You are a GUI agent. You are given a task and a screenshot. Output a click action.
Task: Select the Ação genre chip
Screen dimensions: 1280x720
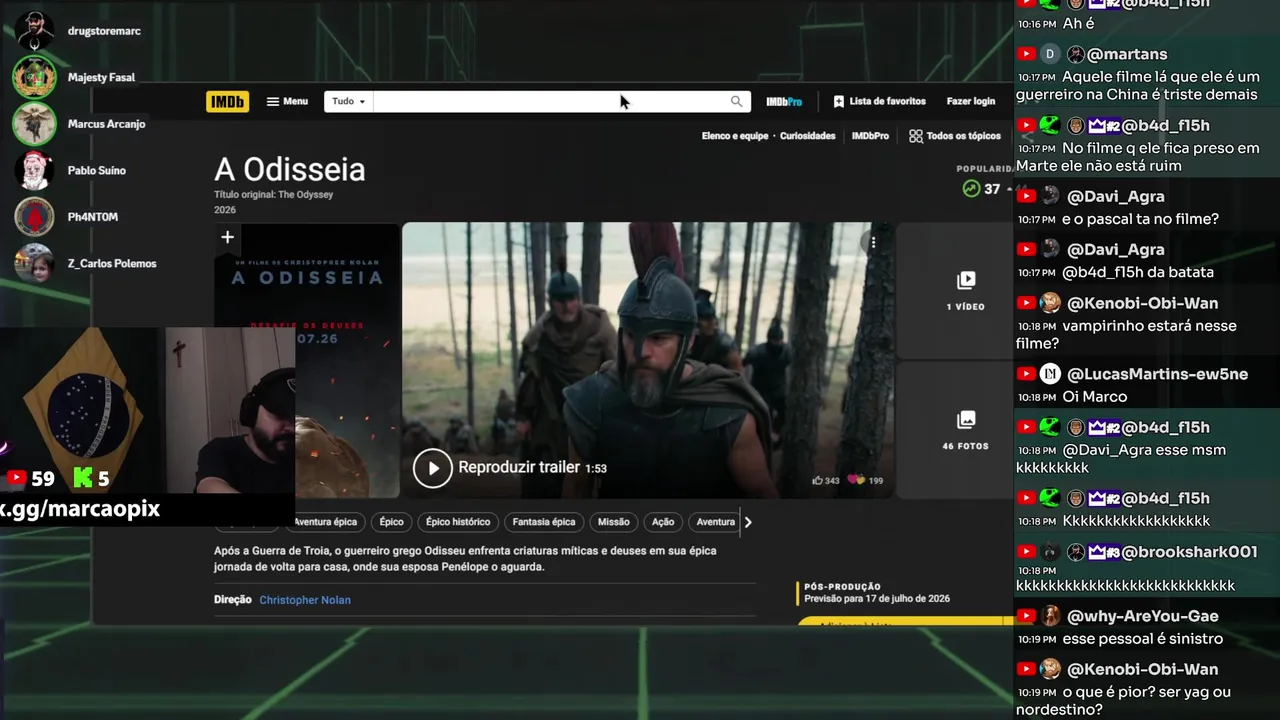click(x=663, y=522)
